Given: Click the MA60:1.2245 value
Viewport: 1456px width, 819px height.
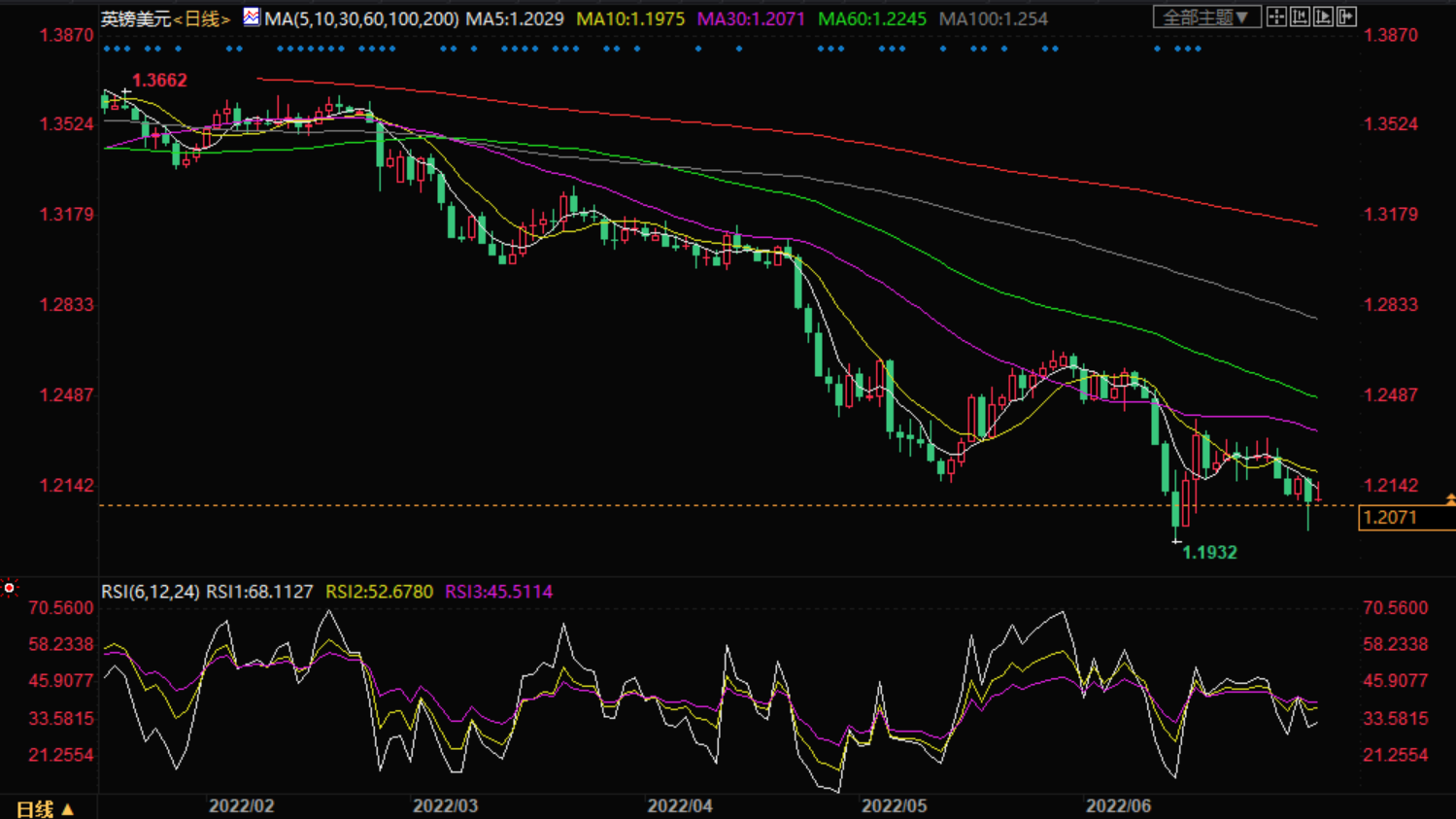Looking at the screenshot, I should coord(872,18).
